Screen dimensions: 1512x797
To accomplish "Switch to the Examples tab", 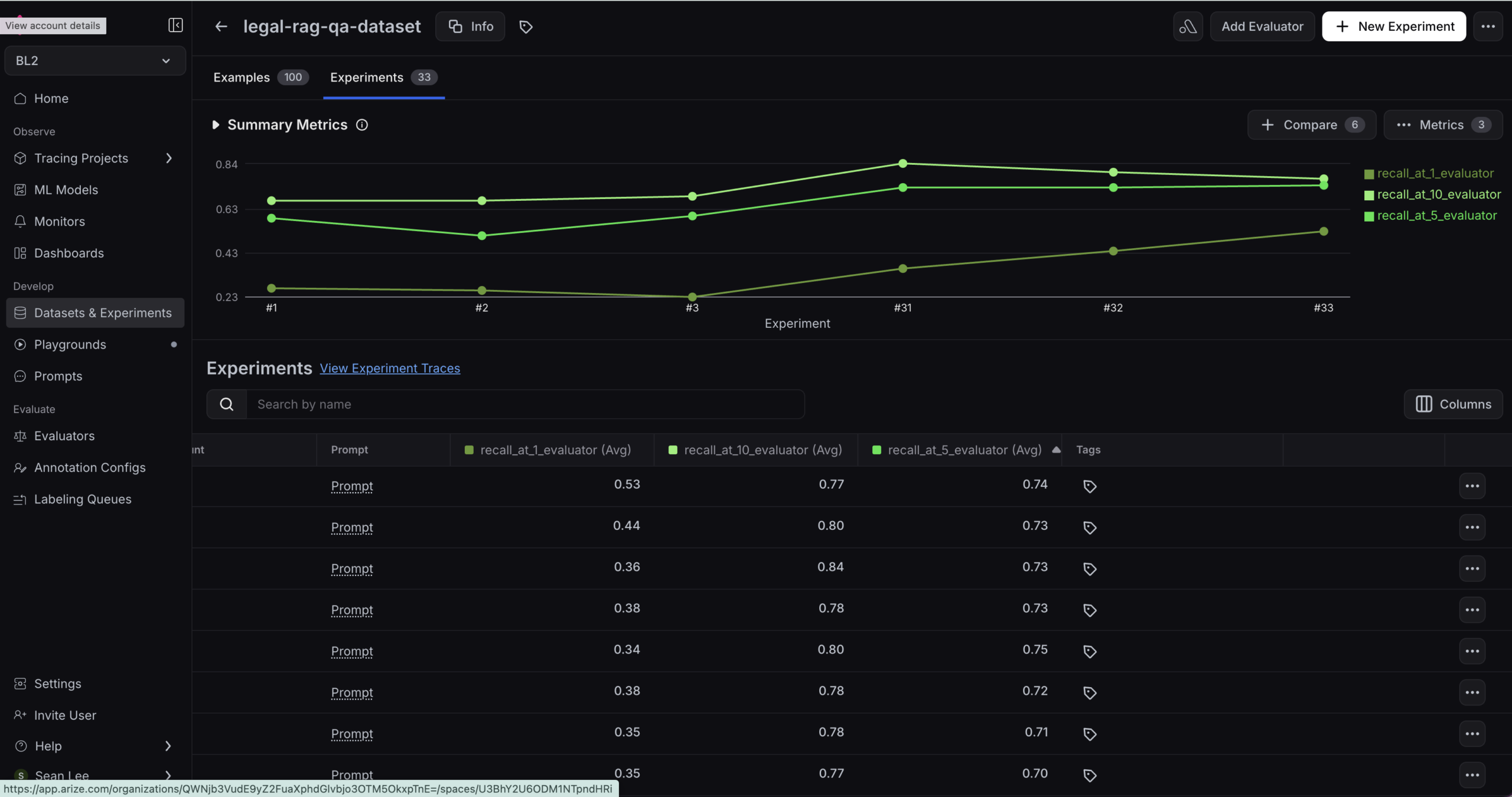I will click(x=242, y=77).
